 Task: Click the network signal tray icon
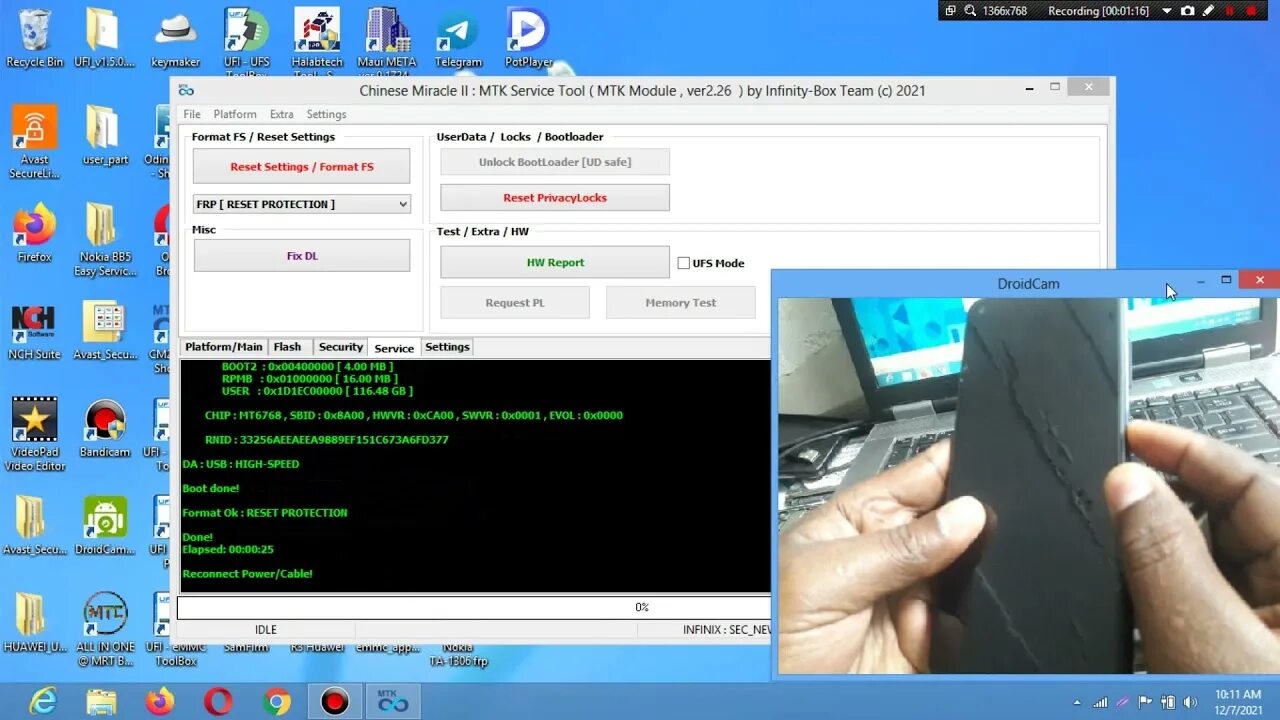pyautogui.click(x=1100, y=703)
